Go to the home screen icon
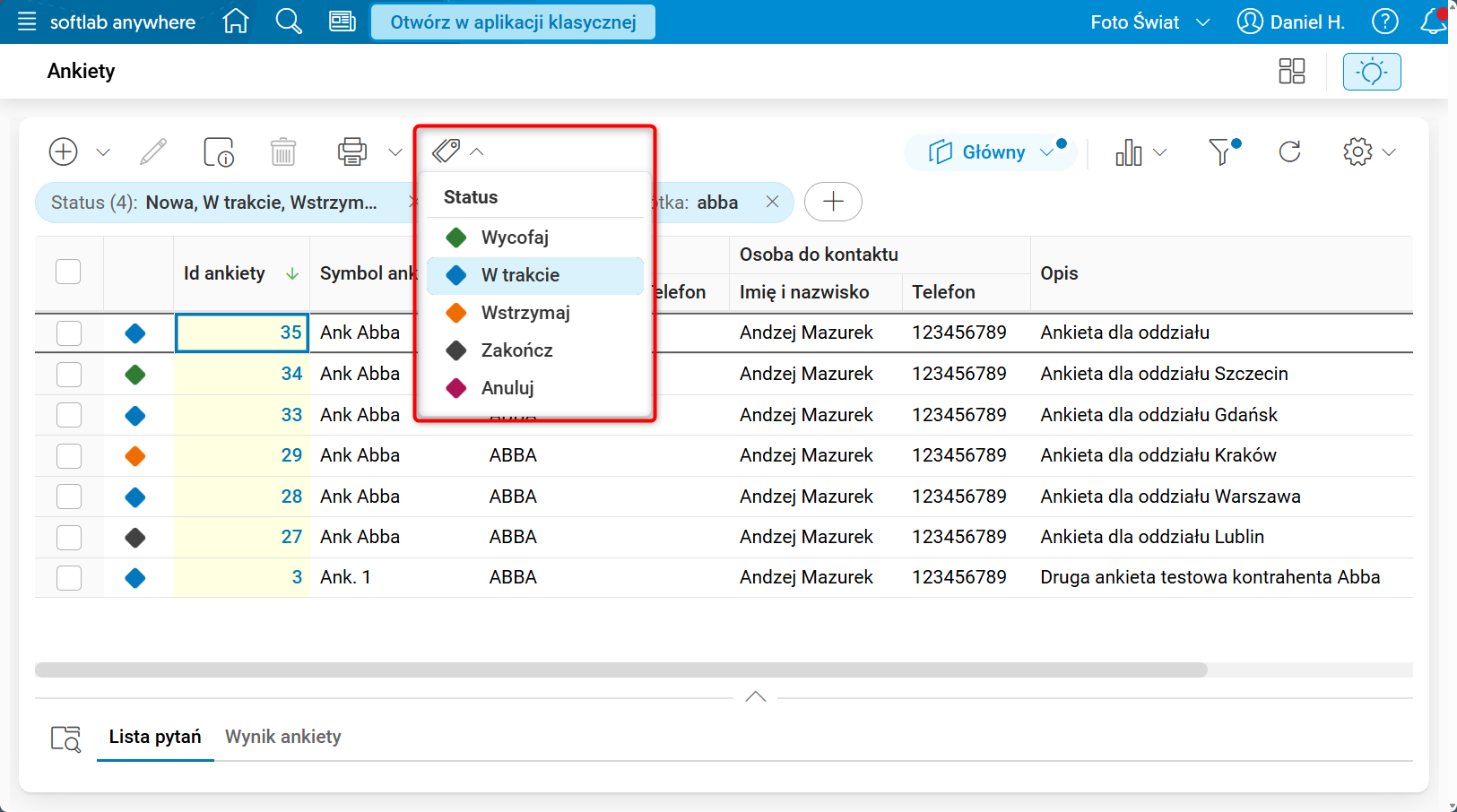 [x=236, y=21]
